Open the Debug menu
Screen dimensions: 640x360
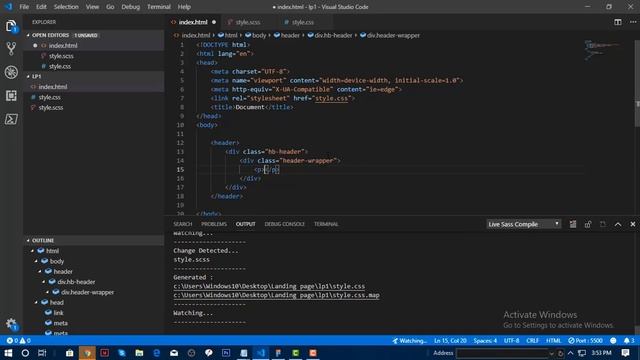[x=131, y=7]
